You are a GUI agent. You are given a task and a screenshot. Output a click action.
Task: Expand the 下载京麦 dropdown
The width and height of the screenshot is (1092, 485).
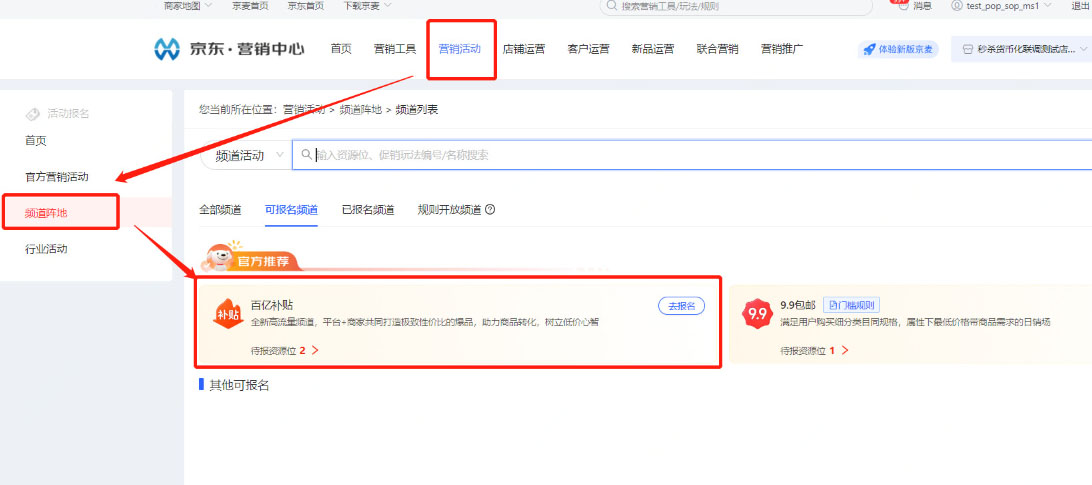coord(367,6)
